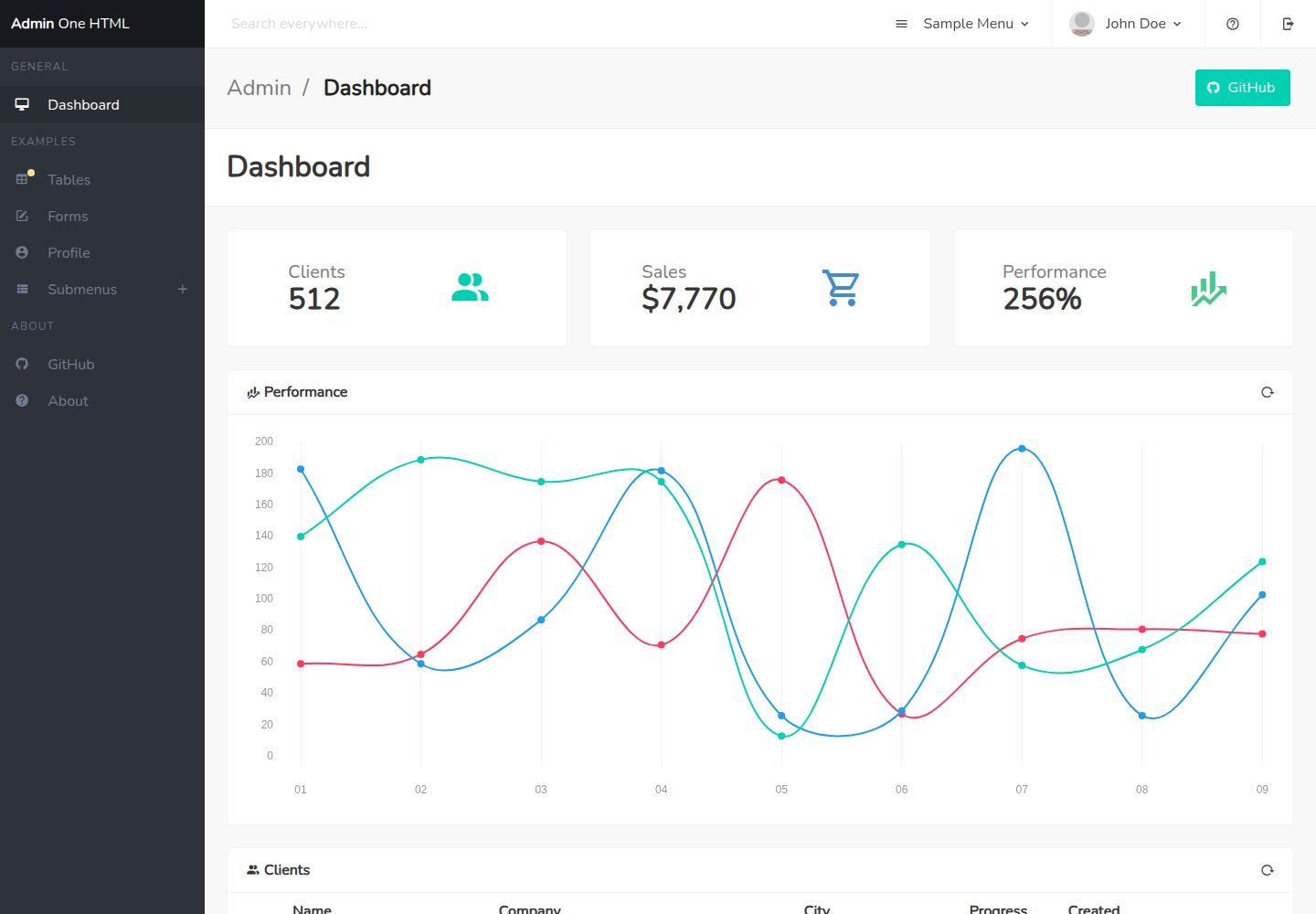Click John Doe's avatar image

[x=1082, y=24]
